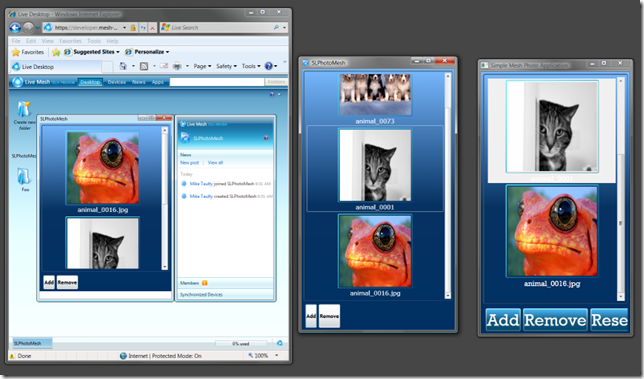
Task: Switch to the Apps tab in Live Mesh
Action: click(x=158, y=82)
